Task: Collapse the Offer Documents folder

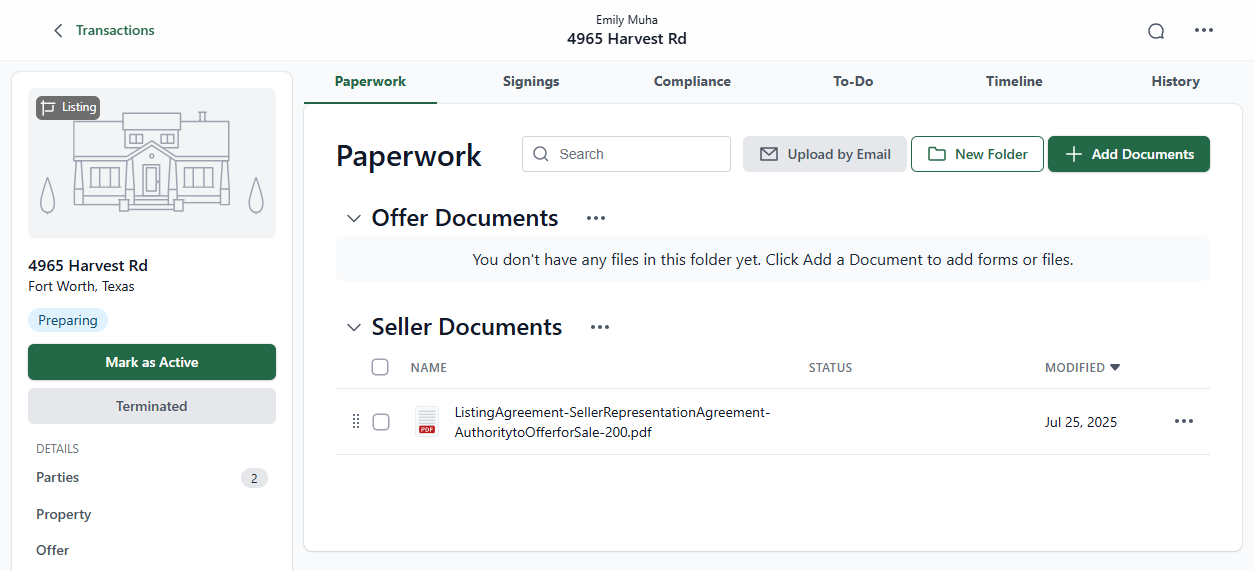Action: point(353,218)
